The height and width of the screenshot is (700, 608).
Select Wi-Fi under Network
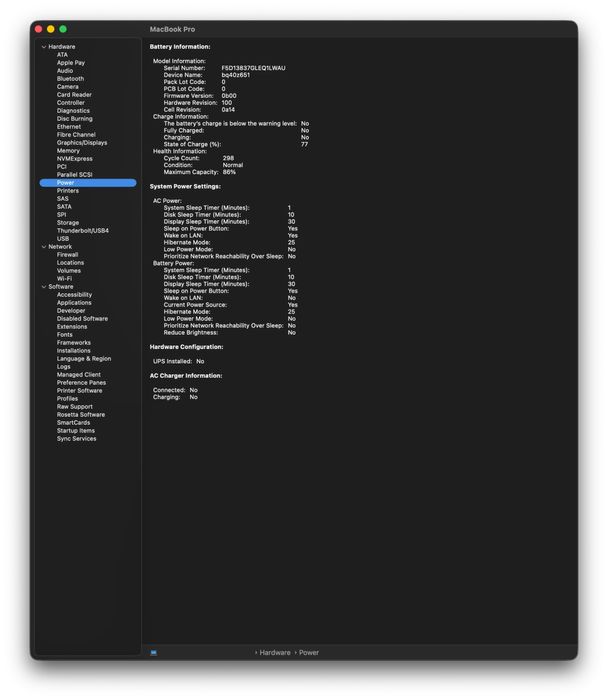pos(64,279)
